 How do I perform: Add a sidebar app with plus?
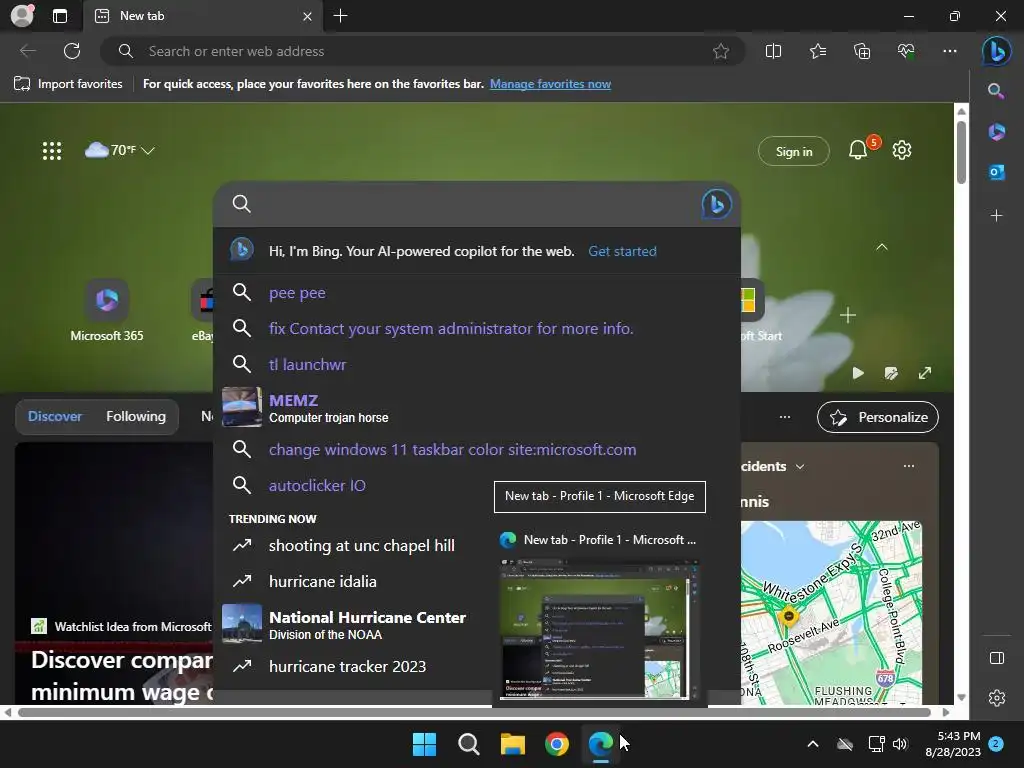pyautogui.click(x=996, y=216)
